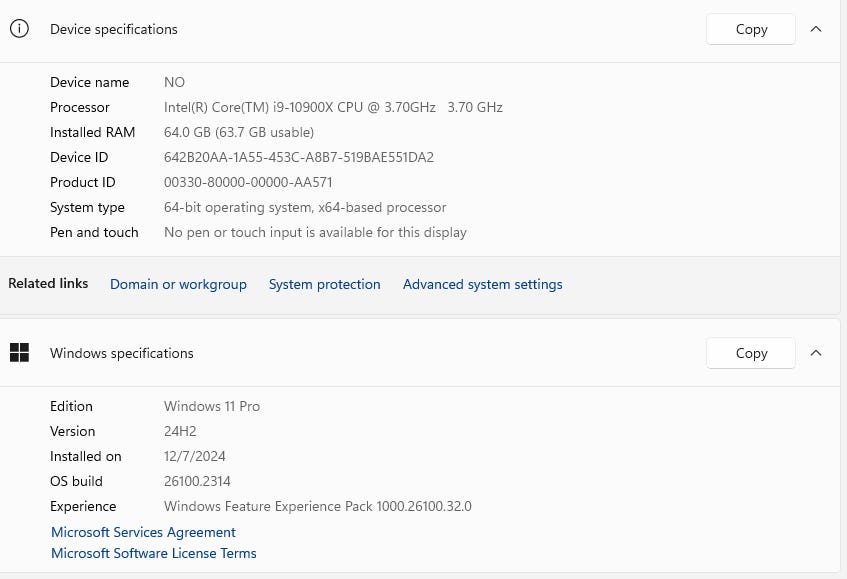The height and width of the screenshot is (579, 847).
Task: Open Advanced system settings
Action: tap(482, 284)
